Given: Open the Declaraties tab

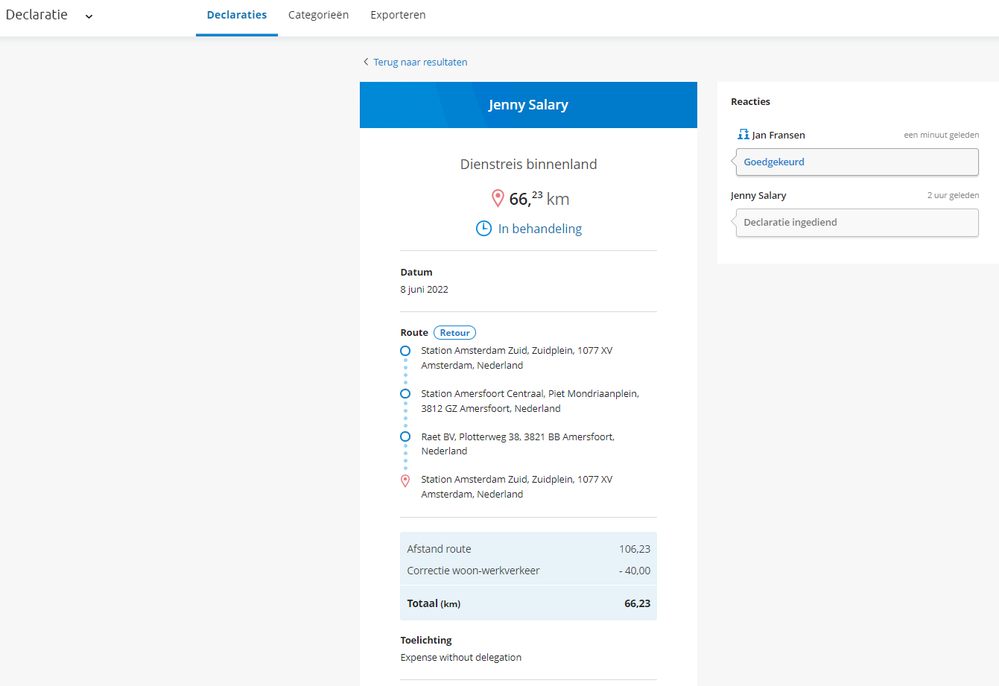Looking at the screenshot, I should pyautogui.click(x=237, y=16).
